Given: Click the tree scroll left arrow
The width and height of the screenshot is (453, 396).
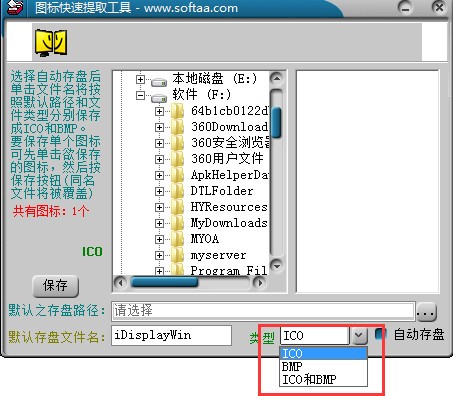Looking at the screenshot, I should (x=120, y=283).
